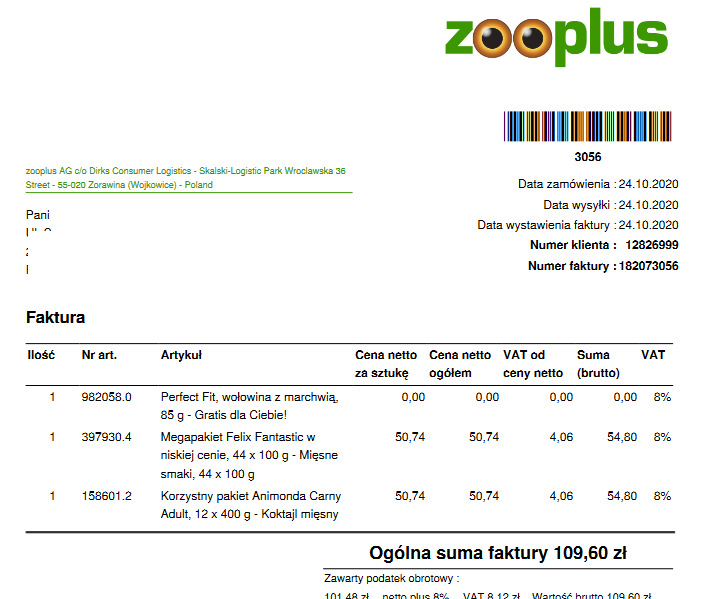Select article number 982058.0
718x599 pixels.
(106, 397)
